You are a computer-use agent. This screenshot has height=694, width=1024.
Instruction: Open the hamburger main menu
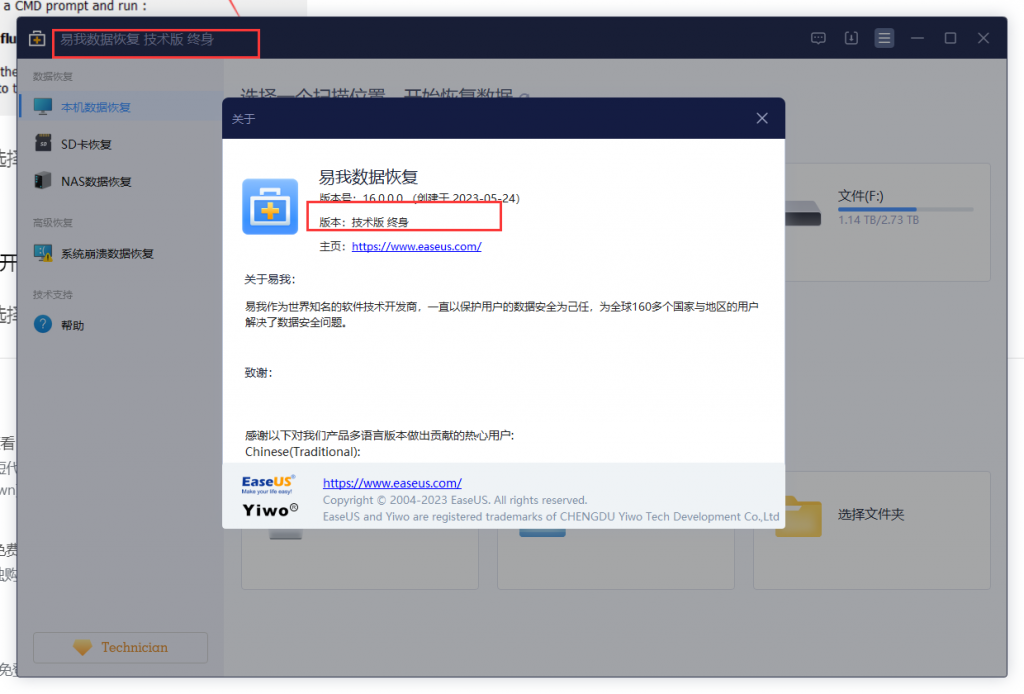pyautogui.click(x=883, y=37)
